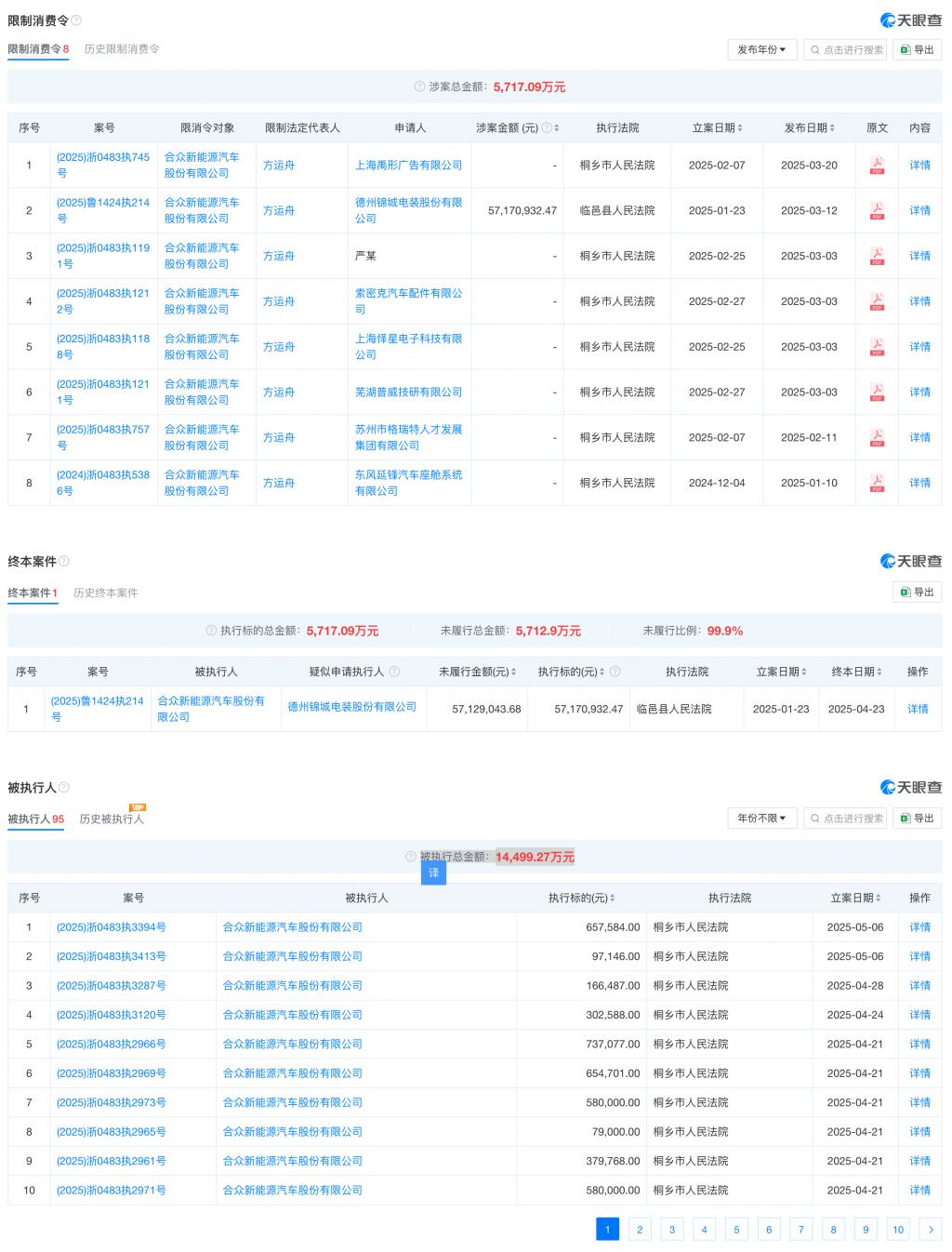Go to page 10 of 被执行人

click(x=898, y=1229)
